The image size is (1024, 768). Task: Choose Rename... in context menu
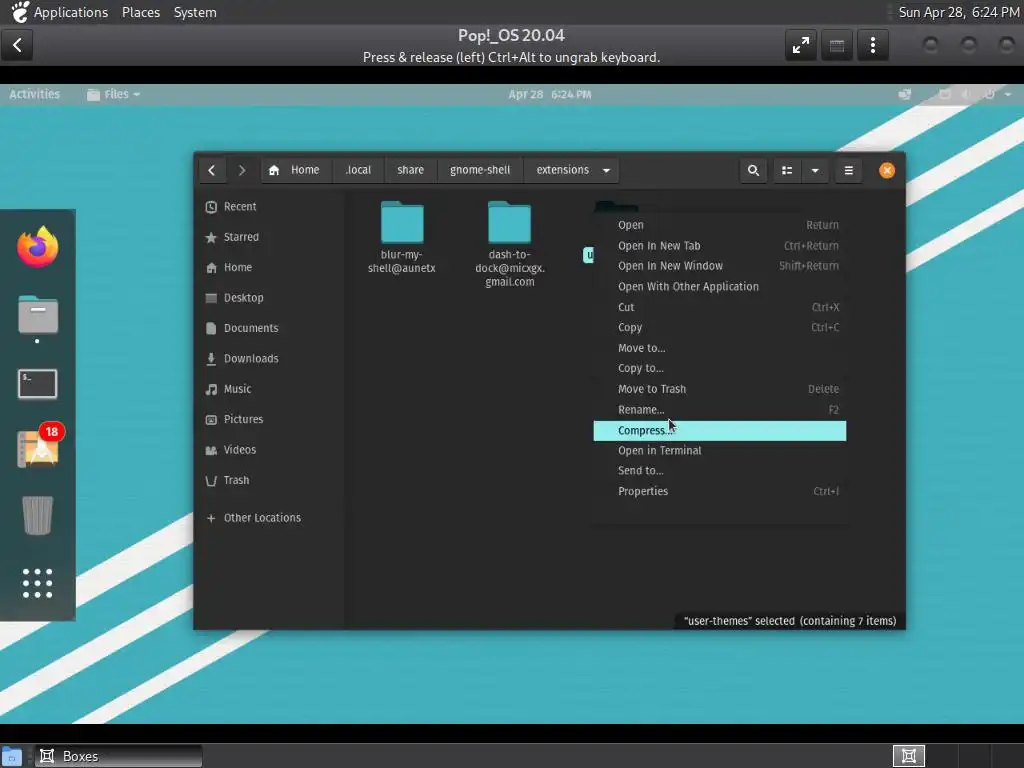[x=720, y=410]
